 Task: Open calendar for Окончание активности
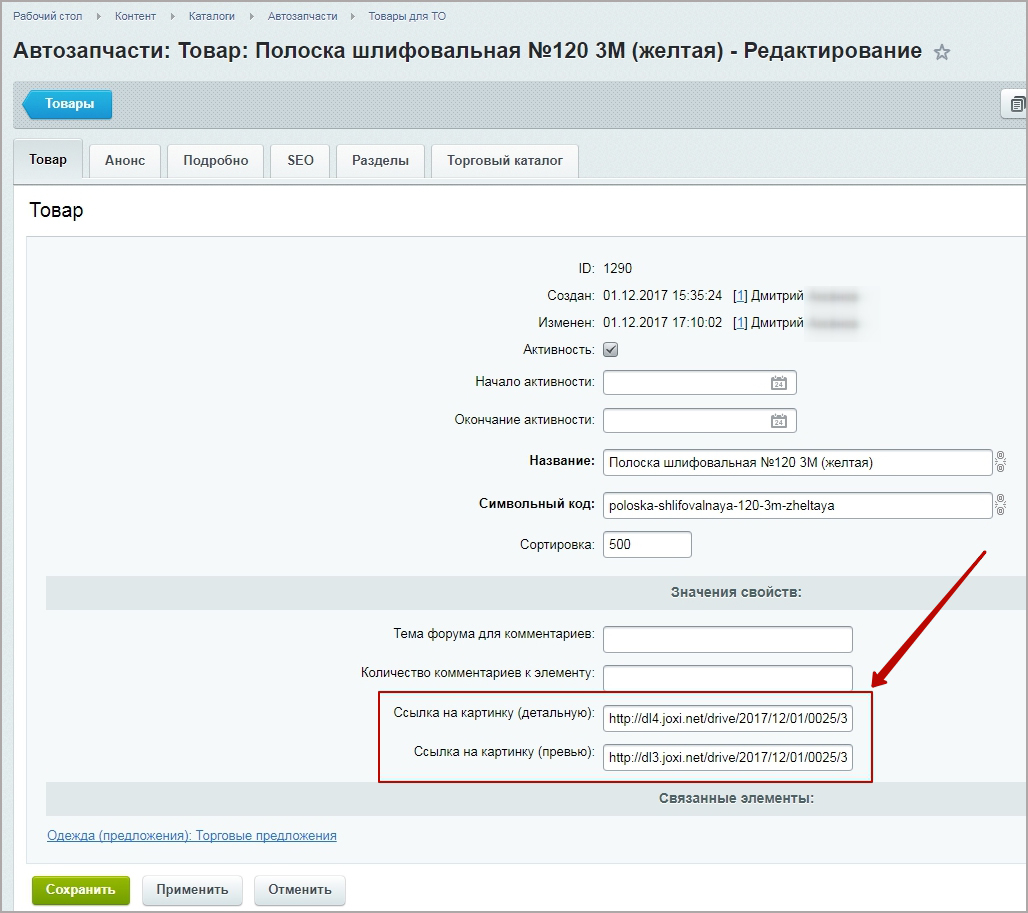[778, 421]
